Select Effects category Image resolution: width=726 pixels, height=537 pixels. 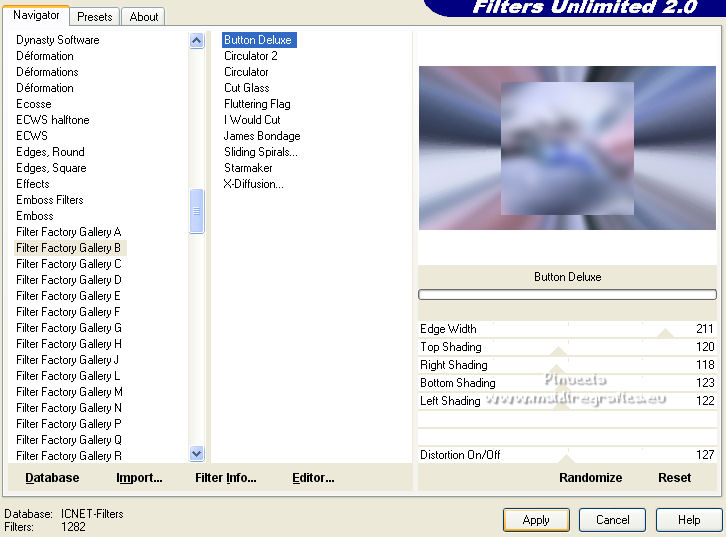33,184
